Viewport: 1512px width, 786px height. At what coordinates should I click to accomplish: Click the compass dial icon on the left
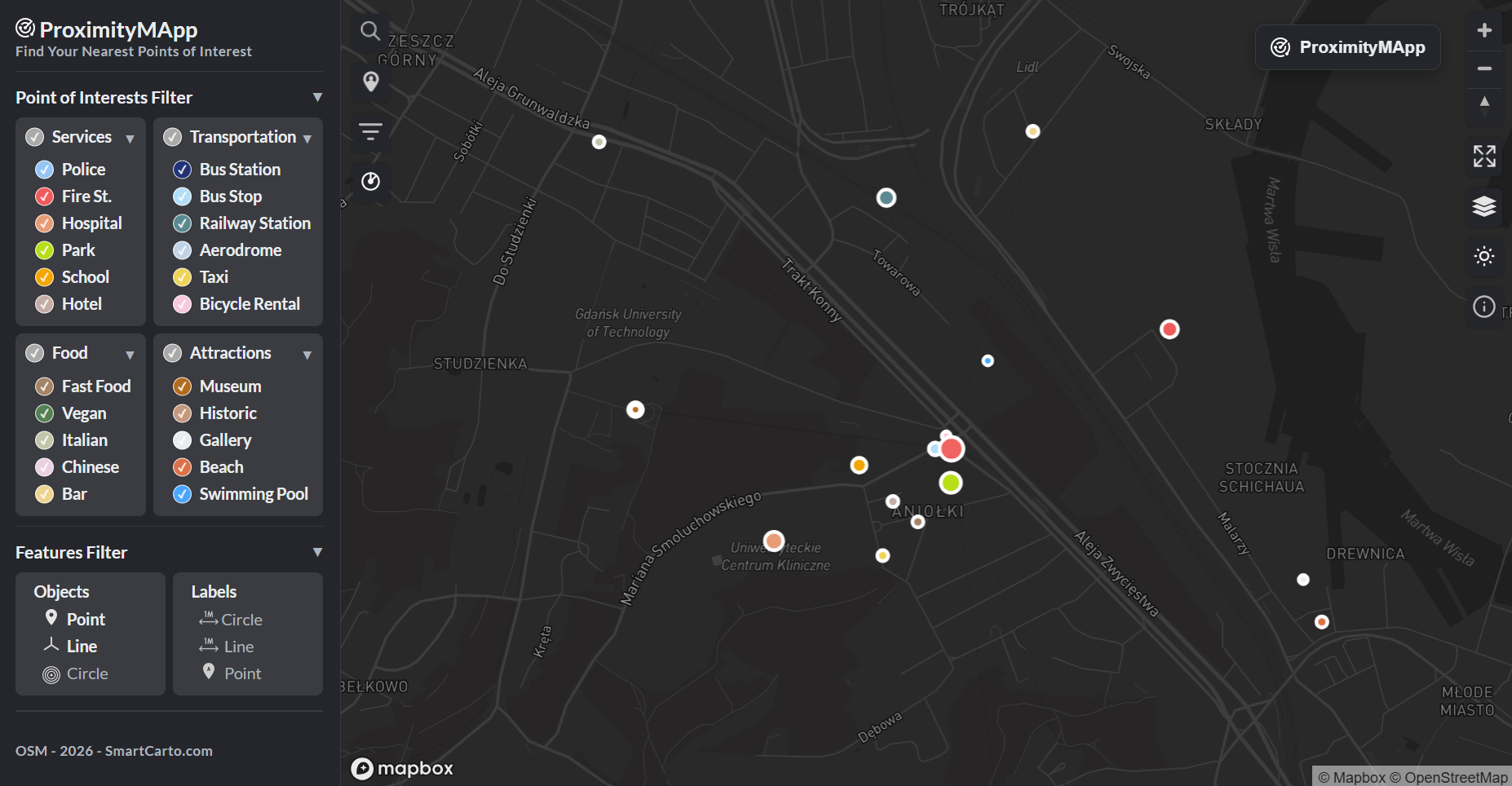tap(371, 181)
